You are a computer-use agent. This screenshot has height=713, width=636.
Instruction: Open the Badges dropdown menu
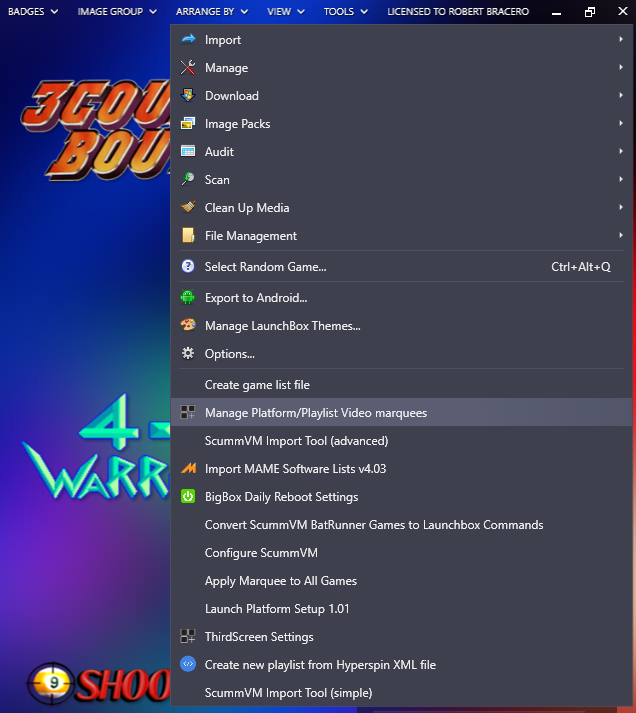pyautogui.click(x=33, y=11)
